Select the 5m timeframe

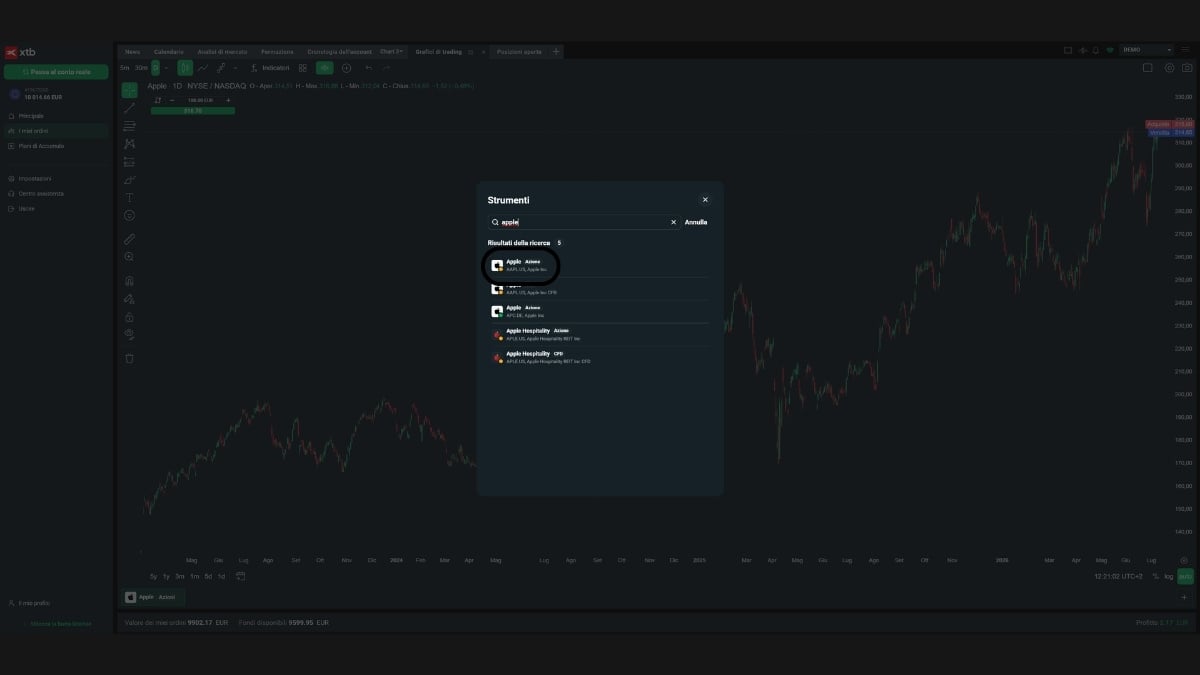(x=125, y=68)
